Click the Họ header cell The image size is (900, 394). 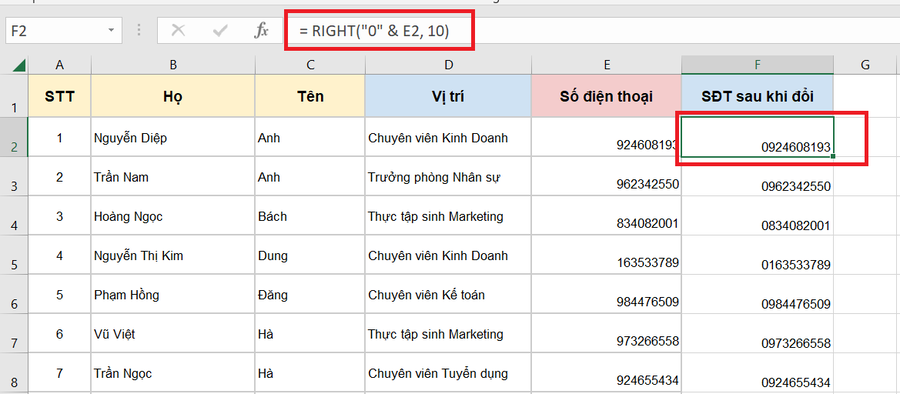[173, 96]
